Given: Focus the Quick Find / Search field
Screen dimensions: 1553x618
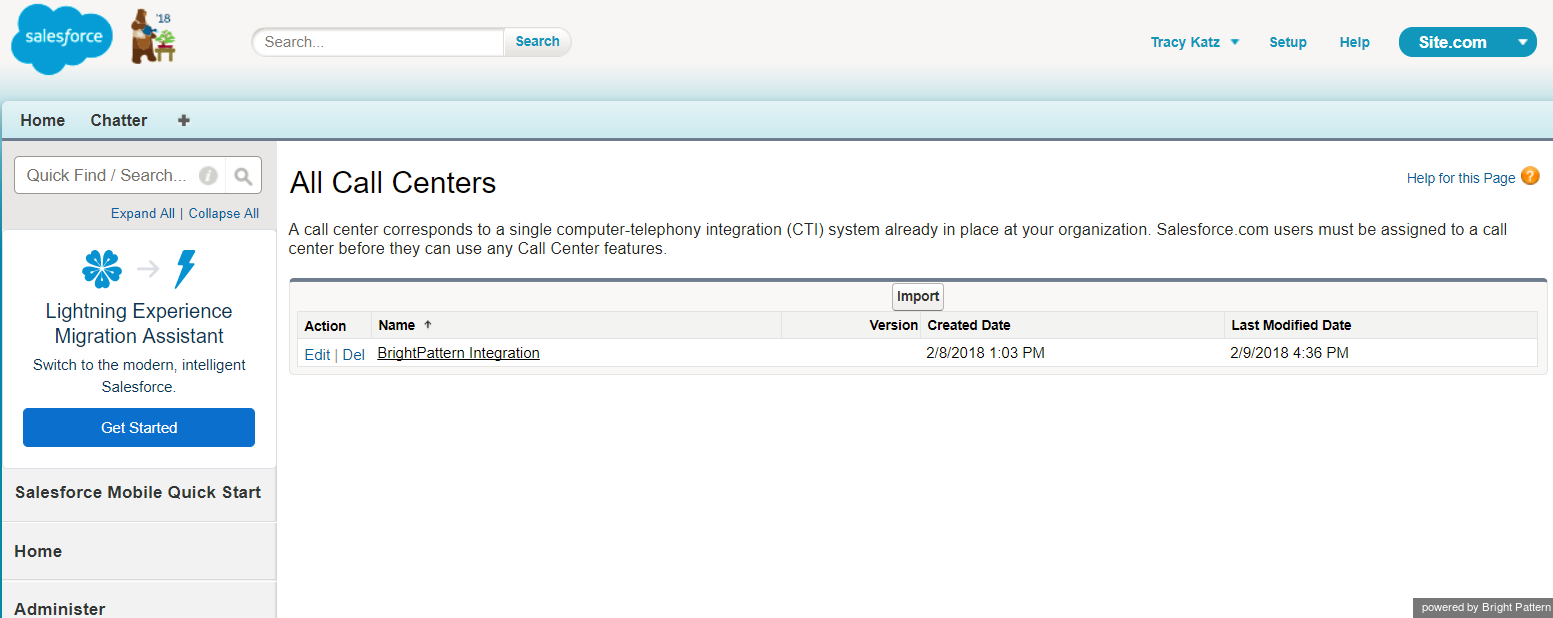Looking at the screenshot, I should tap(120, 176).
